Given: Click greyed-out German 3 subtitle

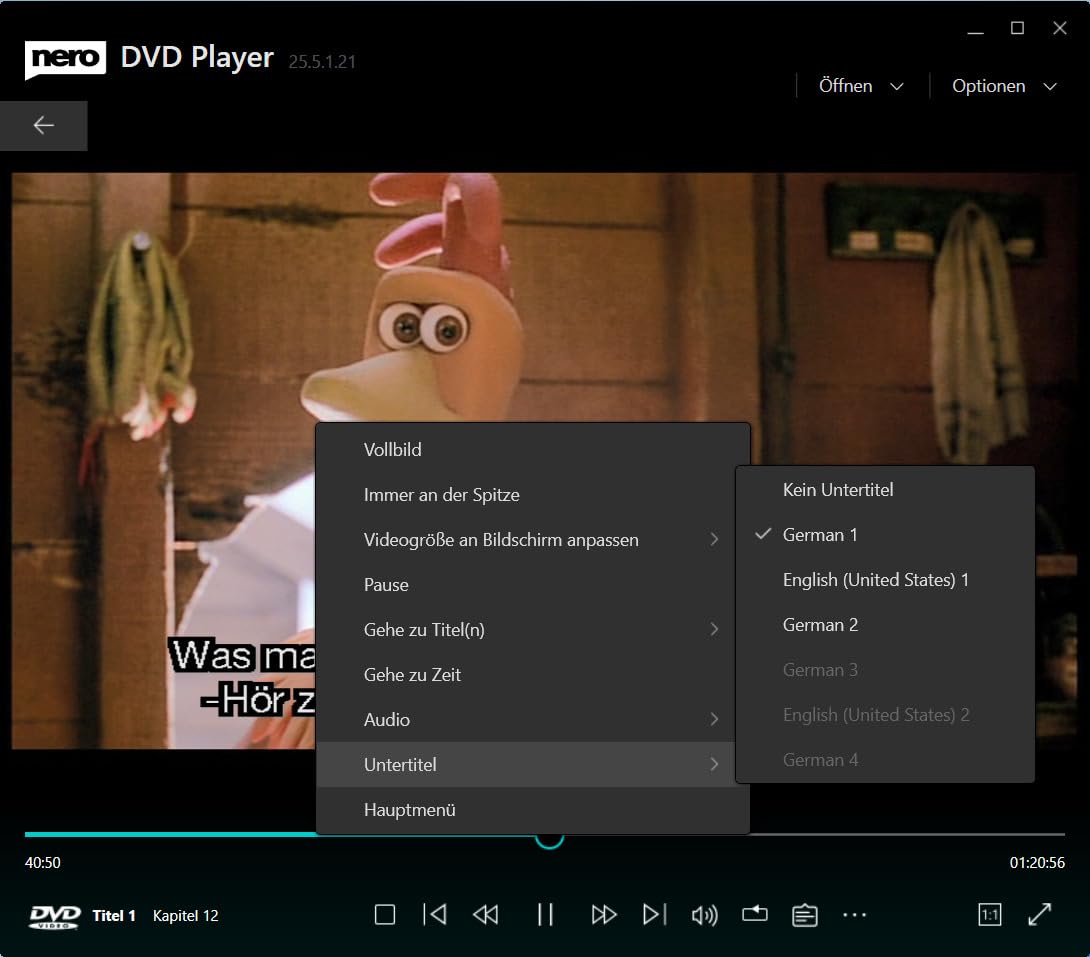Looking at the screenshot, I should (x=885, y=670).
